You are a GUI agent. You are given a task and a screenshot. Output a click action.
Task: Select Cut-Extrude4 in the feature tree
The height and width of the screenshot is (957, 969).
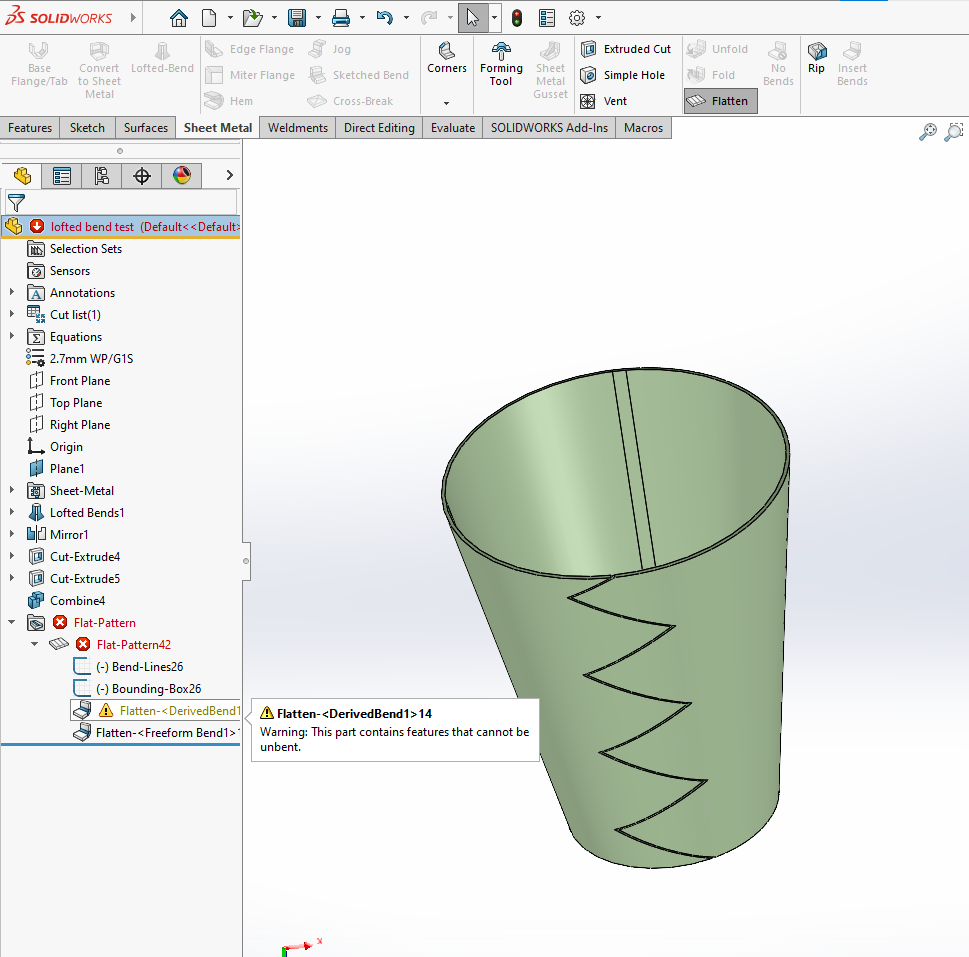click(84, 557)
